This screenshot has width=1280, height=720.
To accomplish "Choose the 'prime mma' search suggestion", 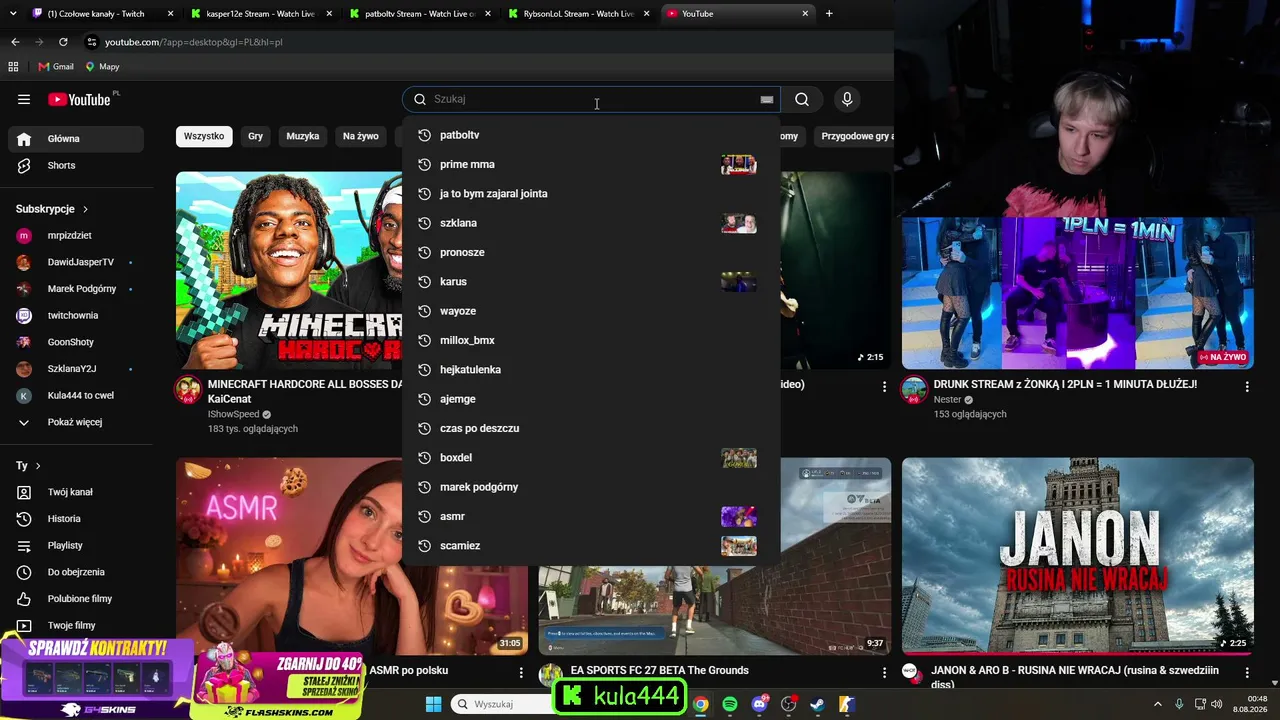I will [591, 164].
